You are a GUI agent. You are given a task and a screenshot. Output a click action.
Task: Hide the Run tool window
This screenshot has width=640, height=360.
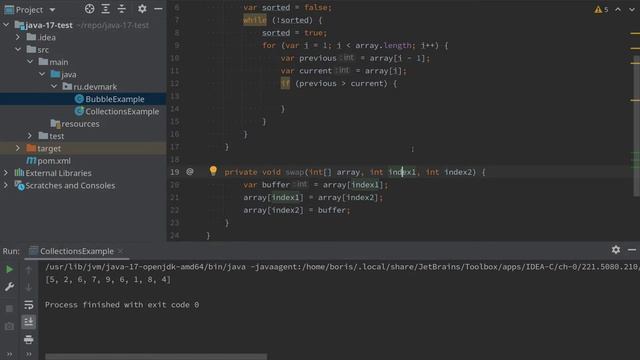click(x=632, y=249)
